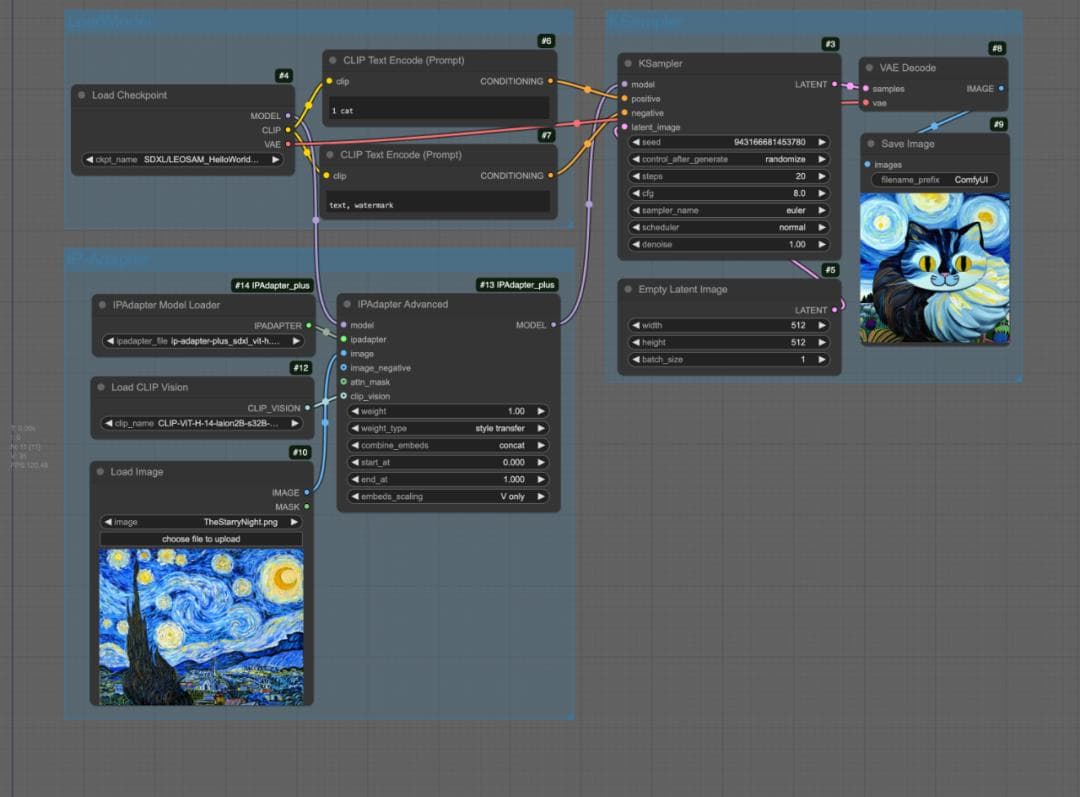
Task: Click the images input socket on Save Image
Action: 867,165
